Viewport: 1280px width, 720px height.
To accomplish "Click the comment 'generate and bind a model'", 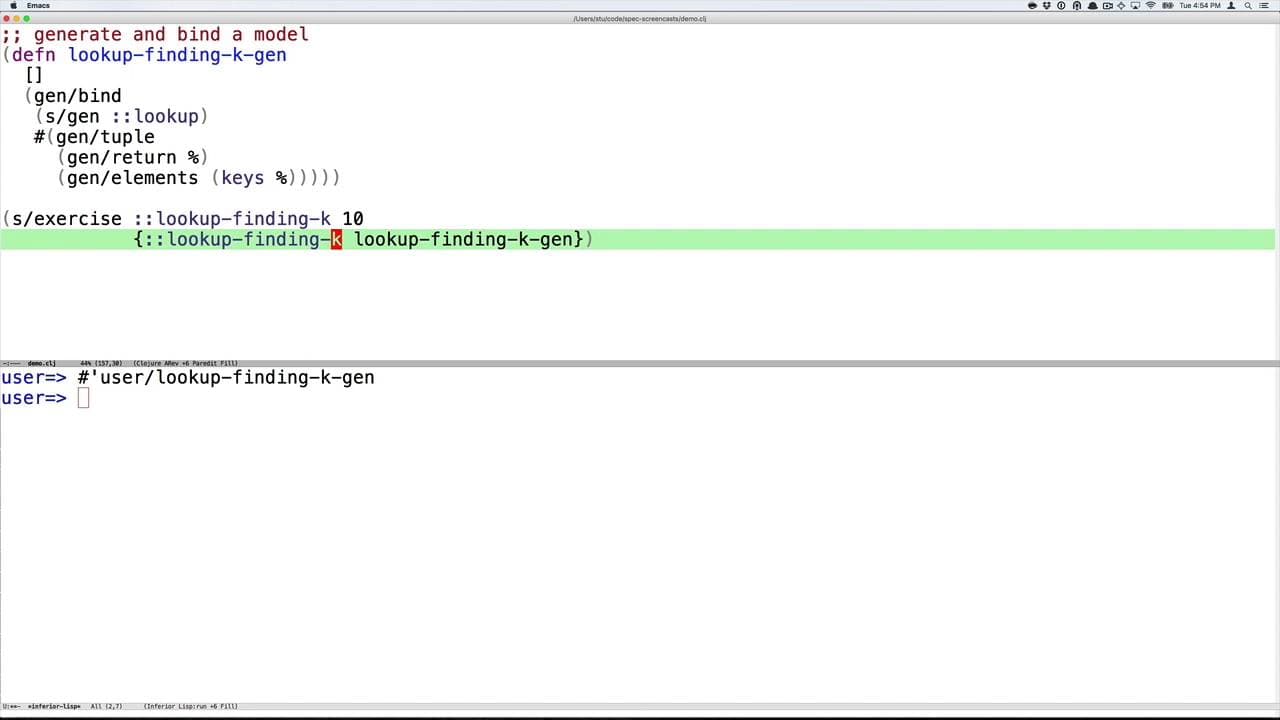I will (x=171, y=34).
